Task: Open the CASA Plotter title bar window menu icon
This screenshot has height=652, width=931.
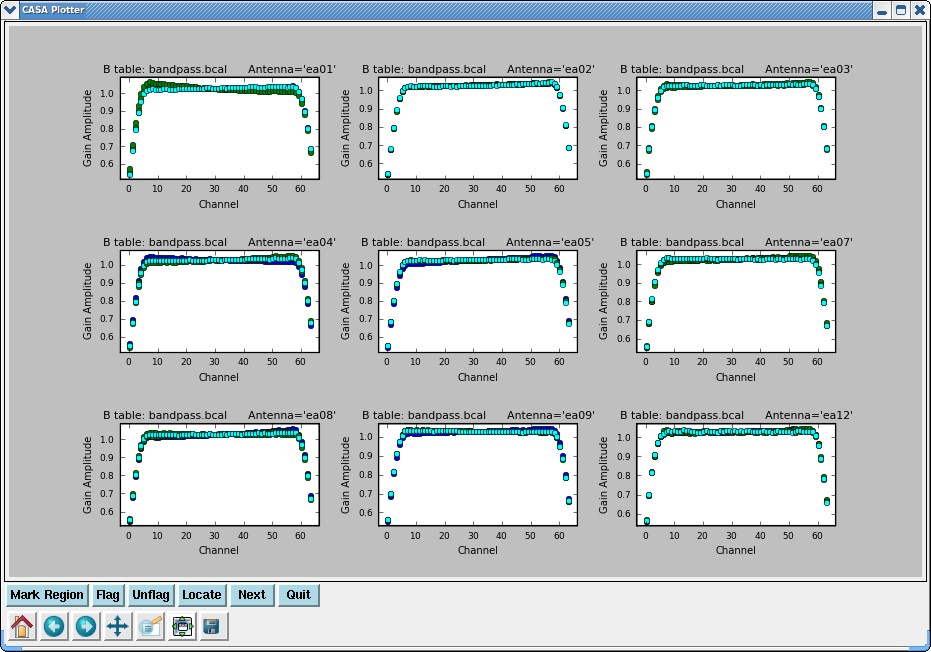Action: tap(11, 10)
